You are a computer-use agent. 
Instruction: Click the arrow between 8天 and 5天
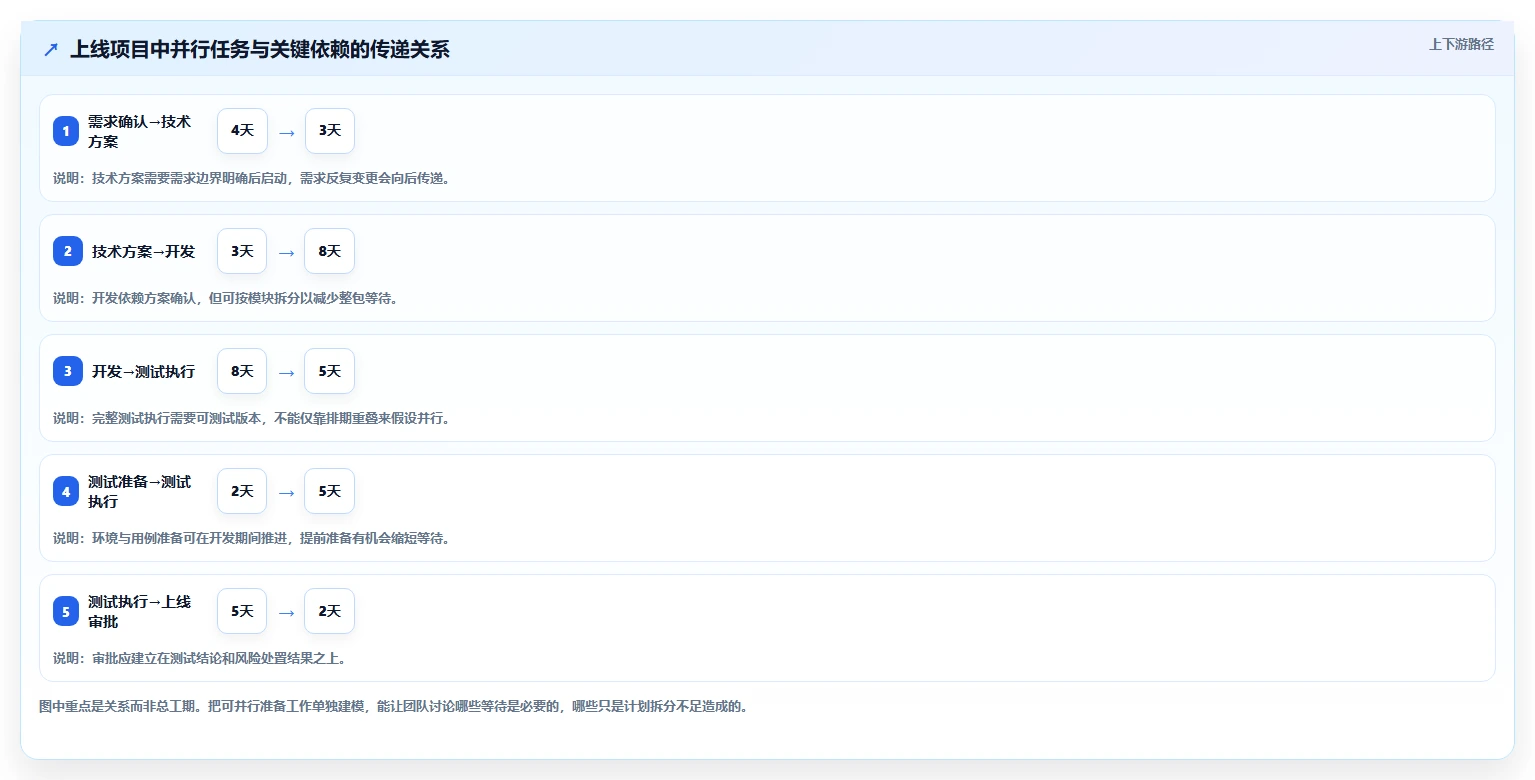click(286, 372)
